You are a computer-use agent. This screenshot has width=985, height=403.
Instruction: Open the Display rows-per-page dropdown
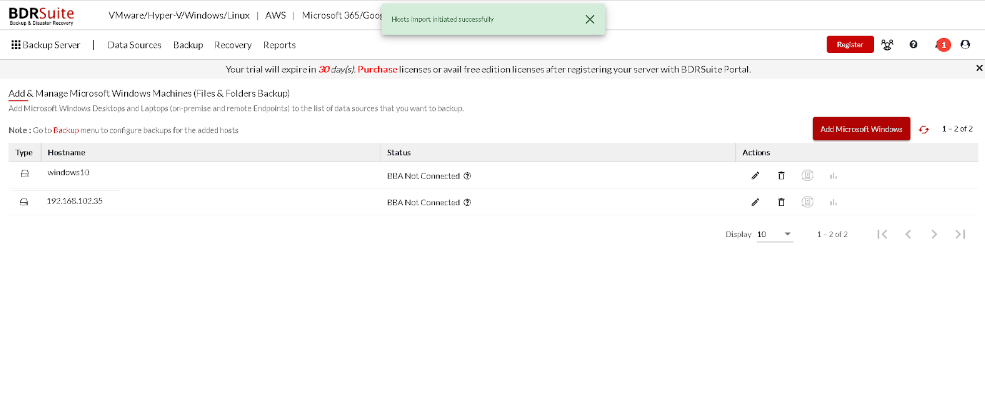775,234
